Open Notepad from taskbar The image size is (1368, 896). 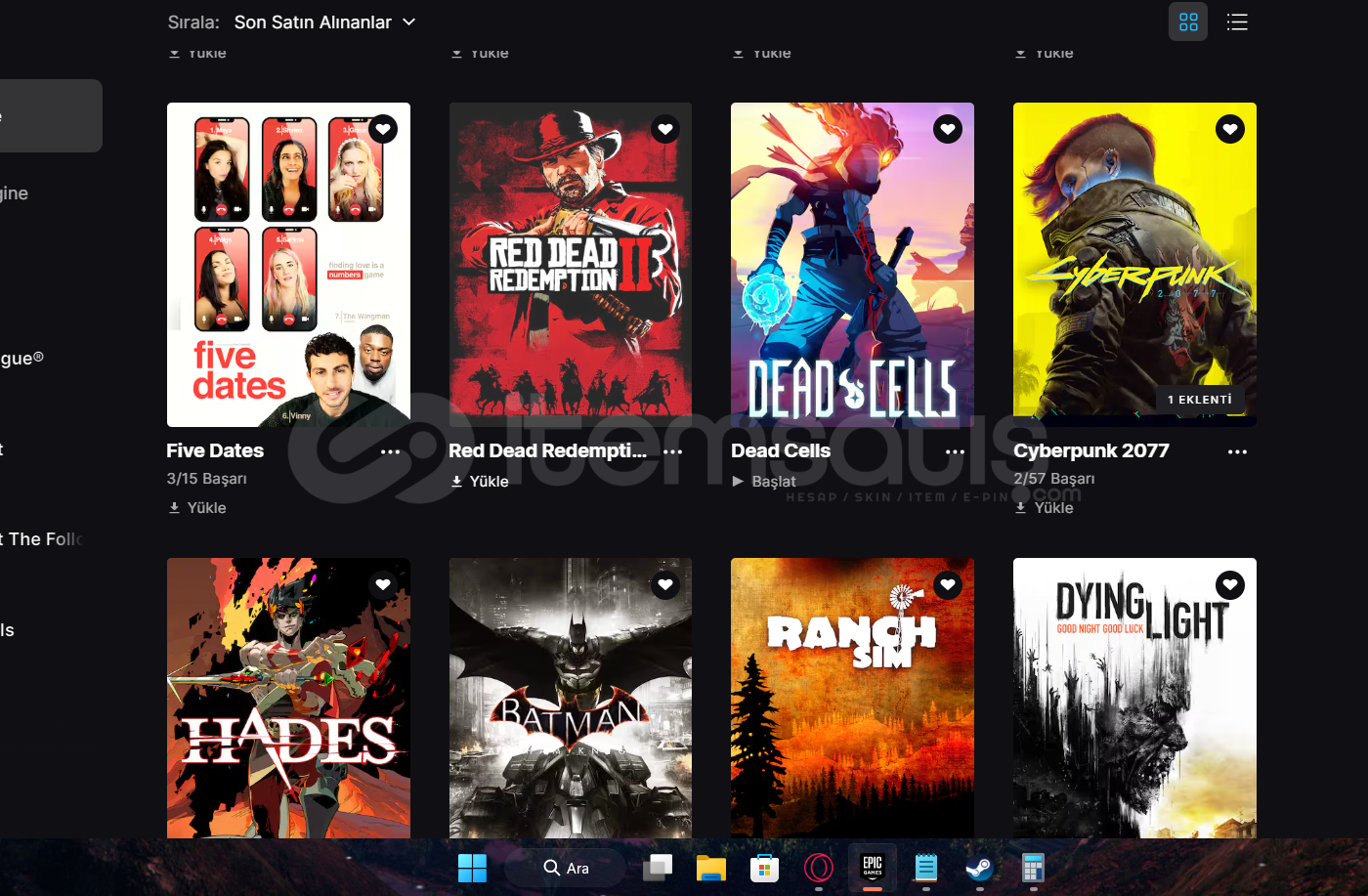click(x=926, y=868)
